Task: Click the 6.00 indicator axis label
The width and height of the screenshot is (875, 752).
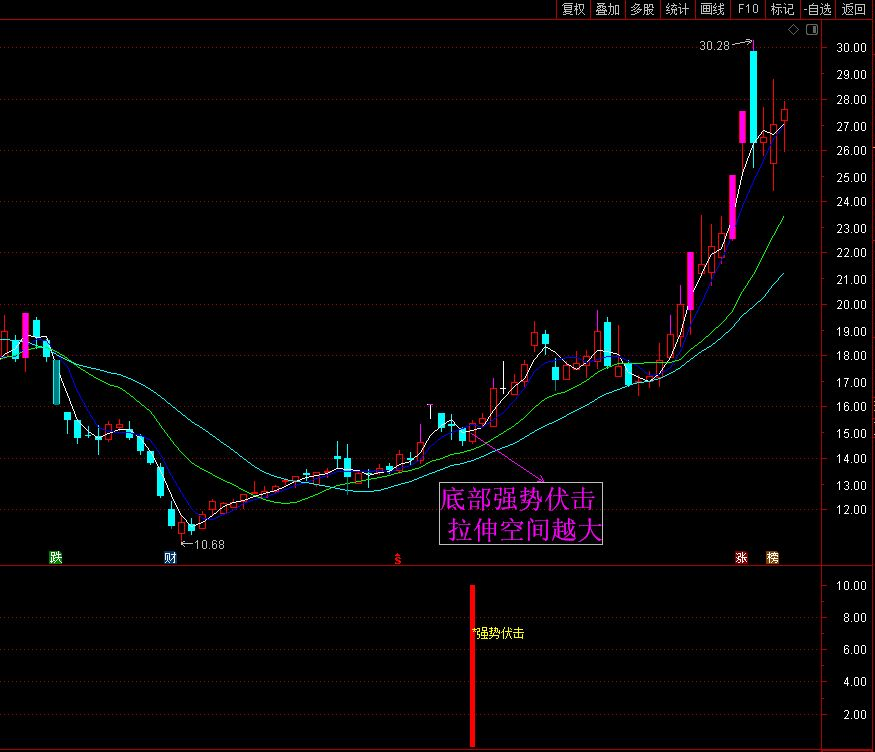Action: click(x=854, y=649)
